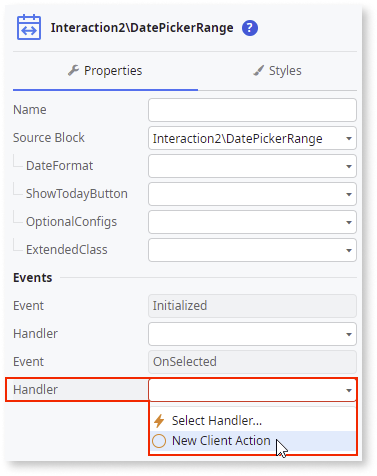The width and height of the screenshot is (377, 476).
Task: Click the blue help question mark icon
Action: (250, 28)
